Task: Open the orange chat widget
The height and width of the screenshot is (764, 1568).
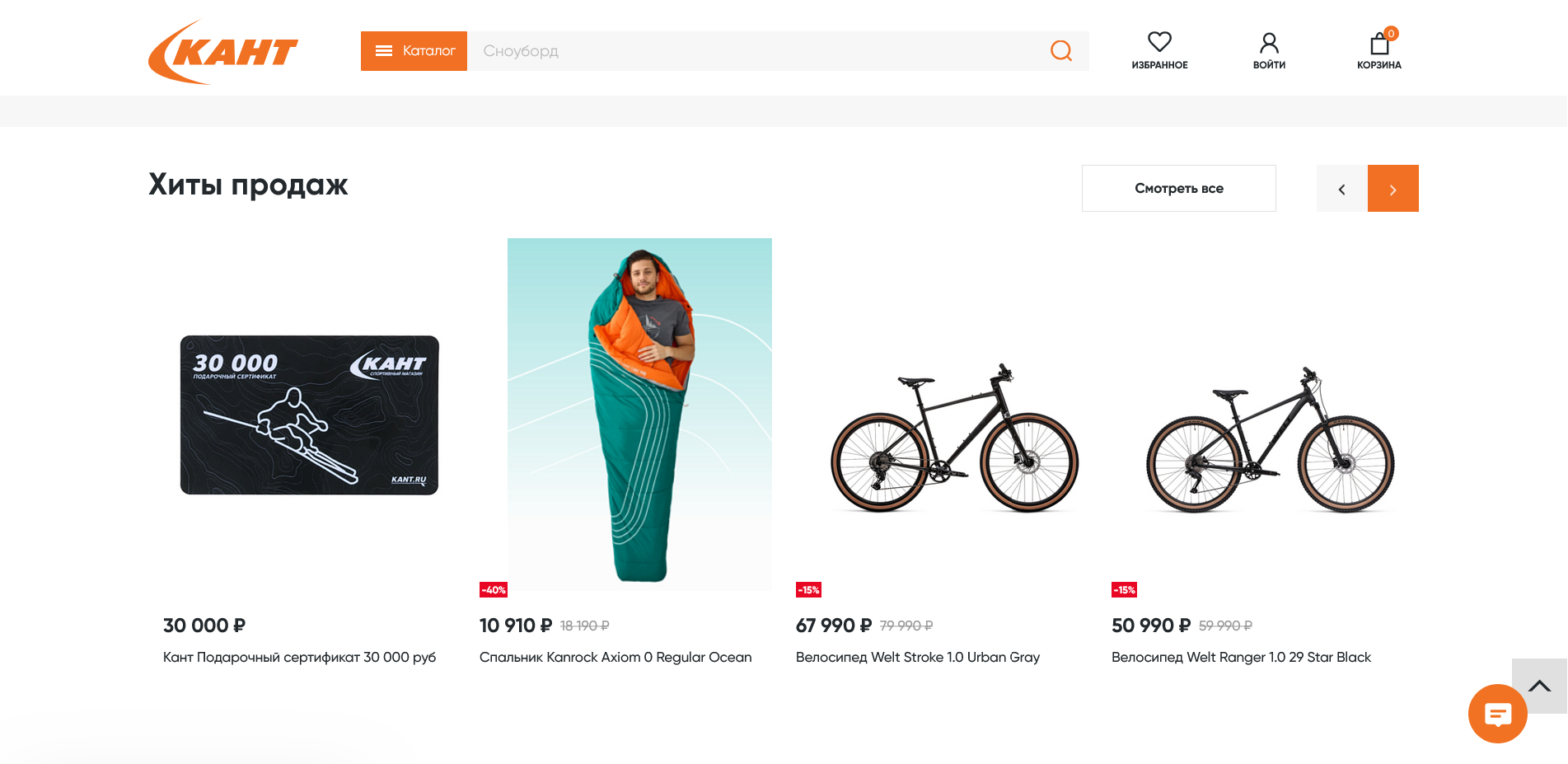Action: click(x=1497, y=714)
